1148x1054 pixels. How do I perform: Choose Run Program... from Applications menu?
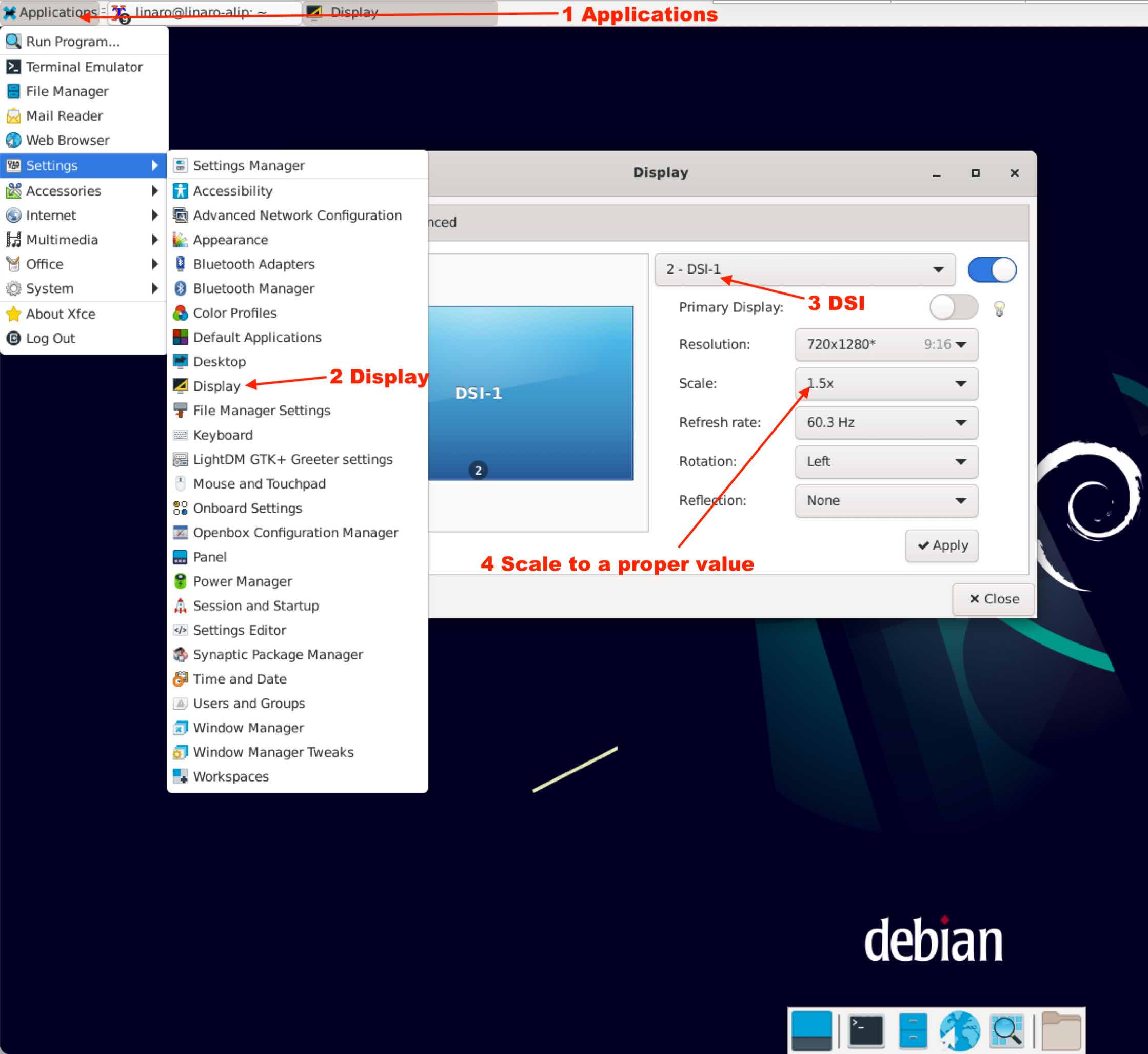coord(84,42)
